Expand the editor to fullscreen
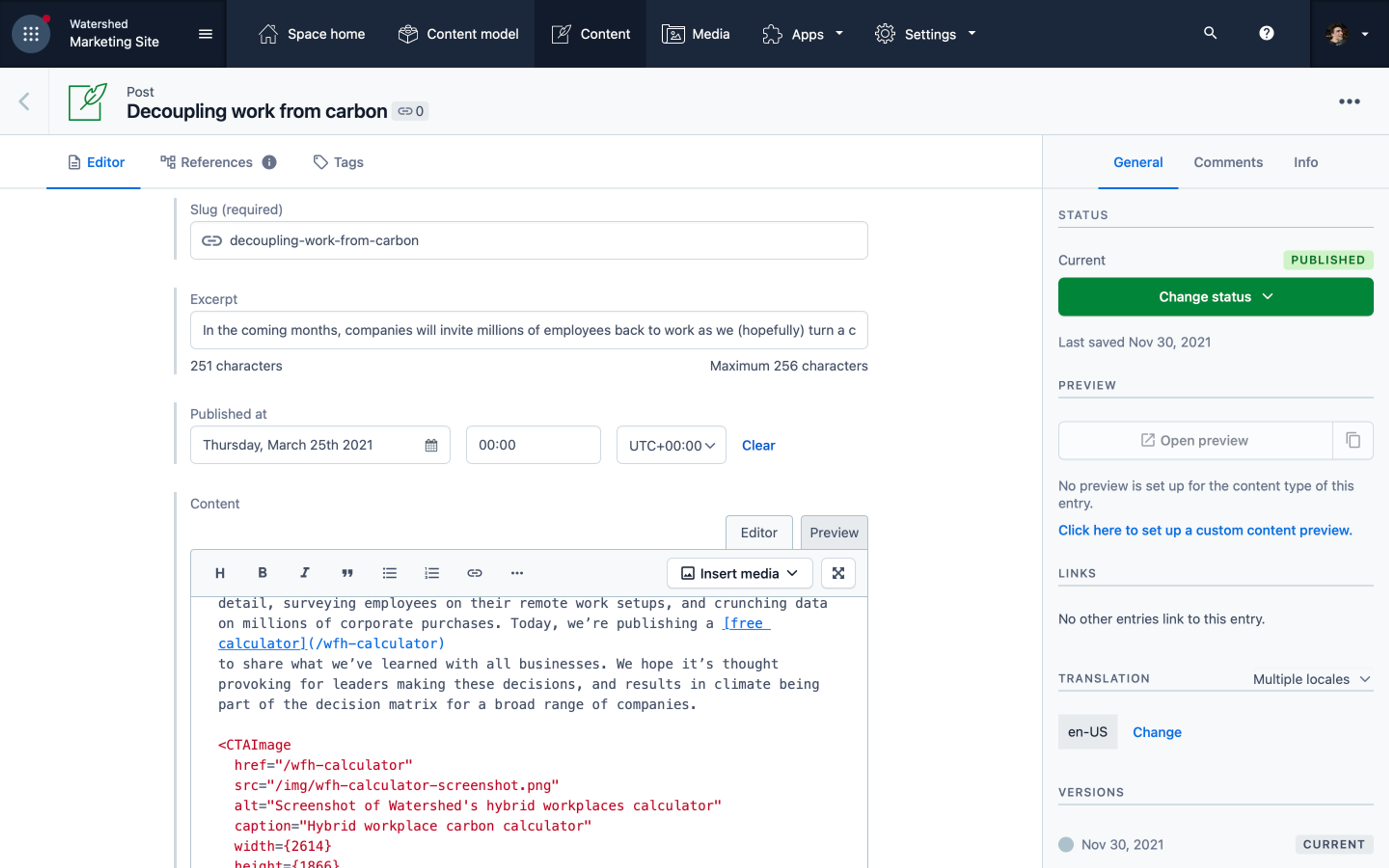Image resolution: width=1389 pixels, height=868 pixels. click(x=838, y=573)
